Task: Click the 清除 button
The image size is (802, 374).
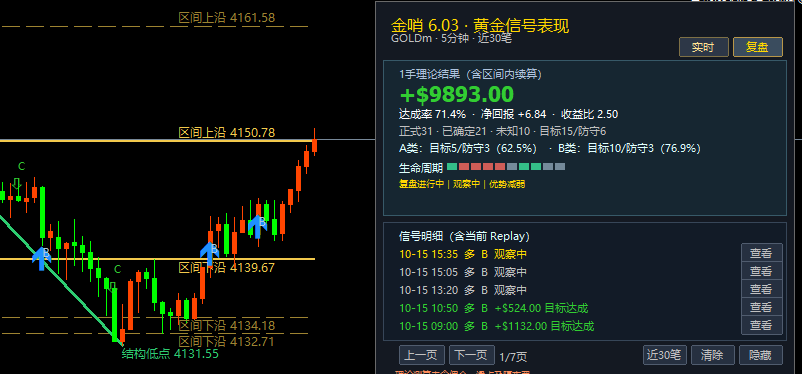Action: point(712,355)
